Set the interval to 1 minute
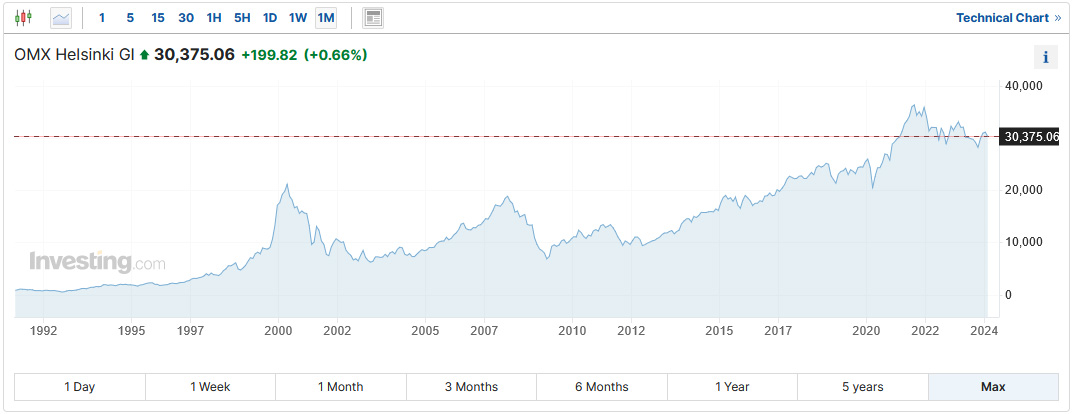This screenshot has width=1076, height=414. click(x=102, y=18)
